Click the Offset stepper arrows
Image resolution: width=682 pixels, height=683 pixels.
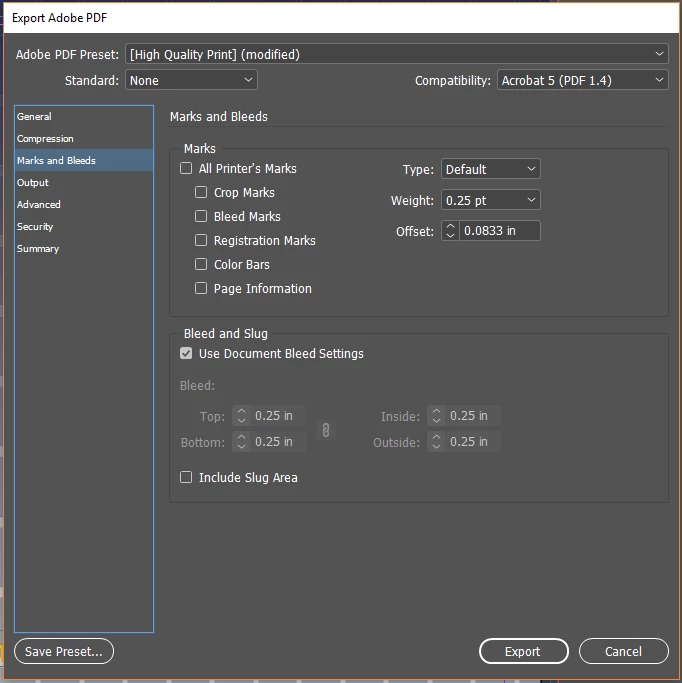[x=450, y=230]
